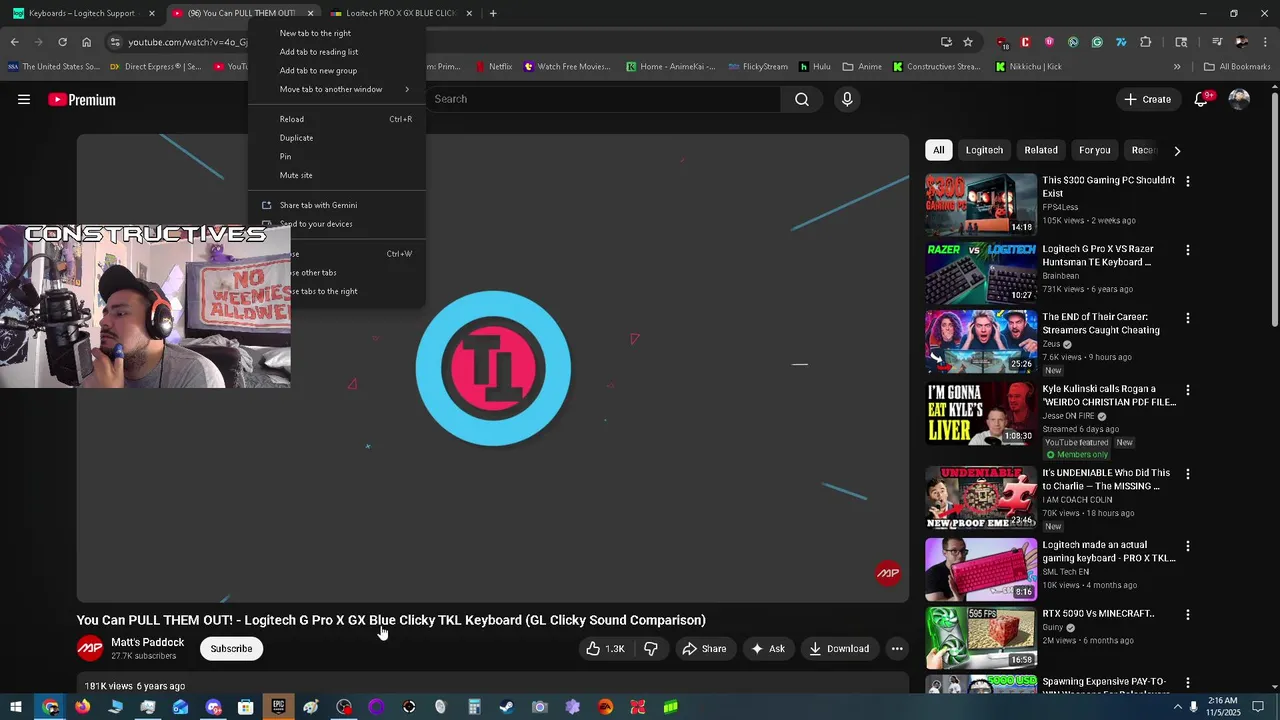Image resolution: width=1280 pixels, height=720 pixels.
Task: Reload the page from the browser toolbar
Action: pos(62,42)
